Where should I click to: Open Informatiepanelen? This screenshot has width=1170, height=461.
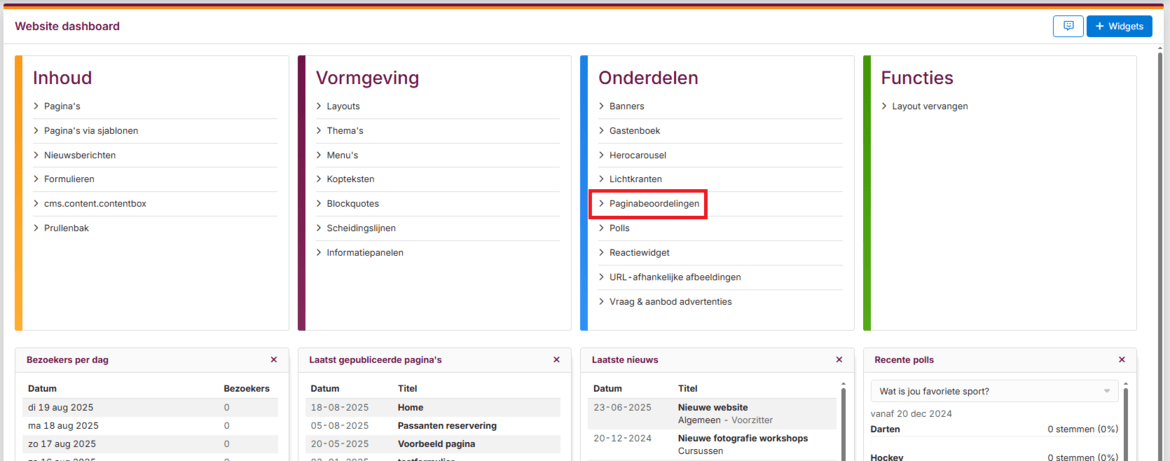[x=365, y=252]
